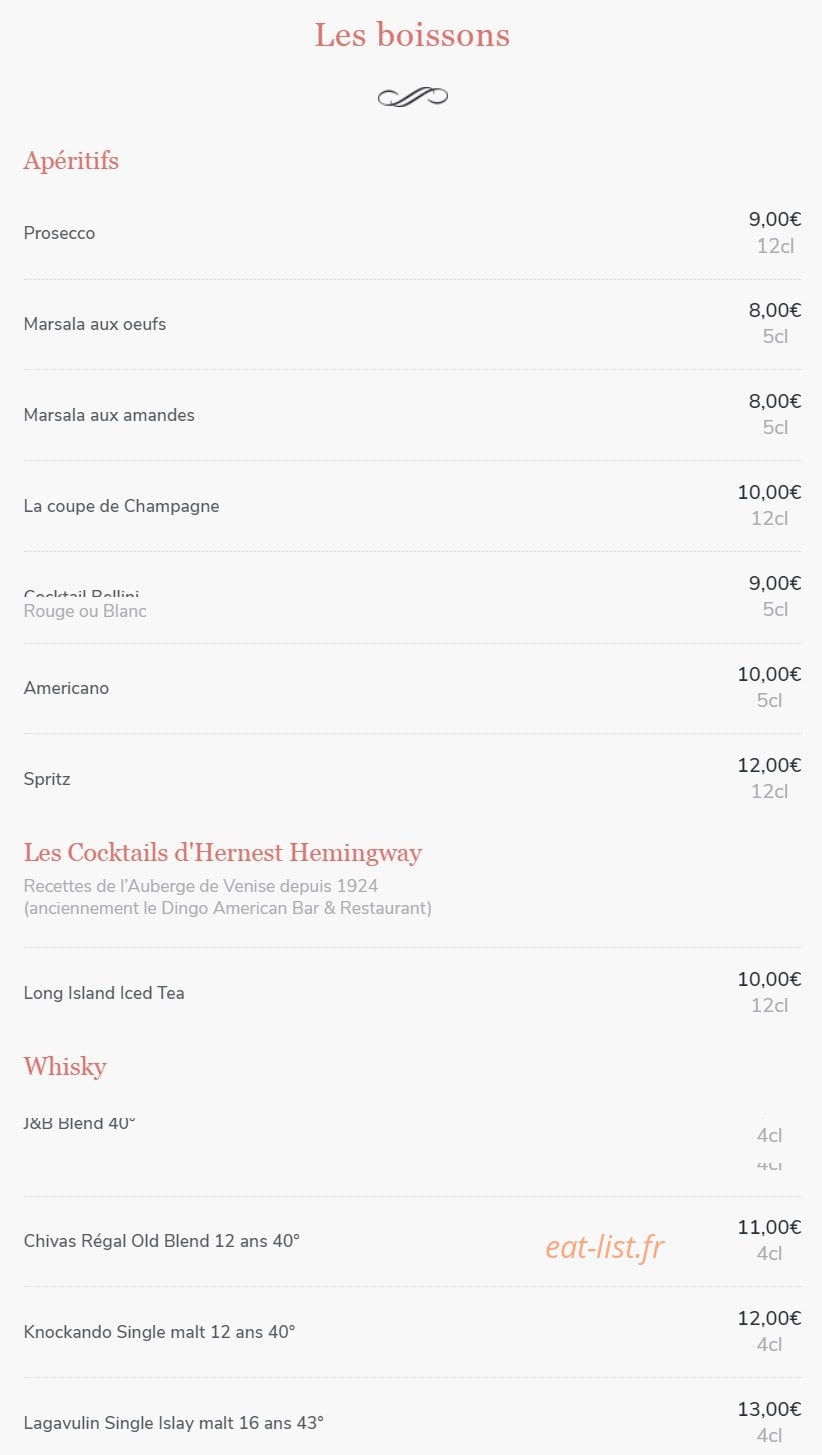This screenshot has width=822, height=1455.
Task: Click the decorative swirl ornament under the title
Action: pos(412,96)
